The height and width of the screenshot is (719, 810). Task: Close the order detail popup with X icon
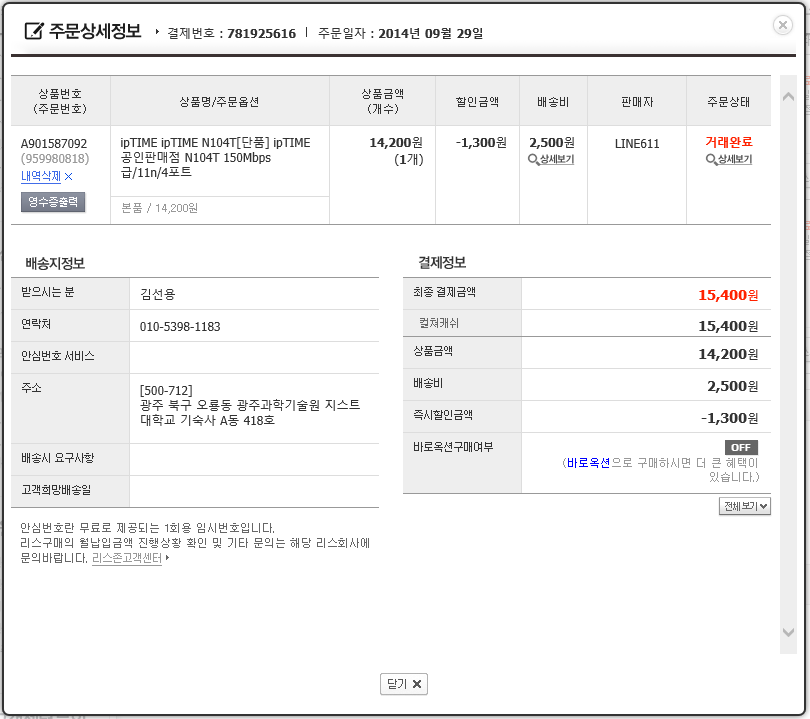783,25
